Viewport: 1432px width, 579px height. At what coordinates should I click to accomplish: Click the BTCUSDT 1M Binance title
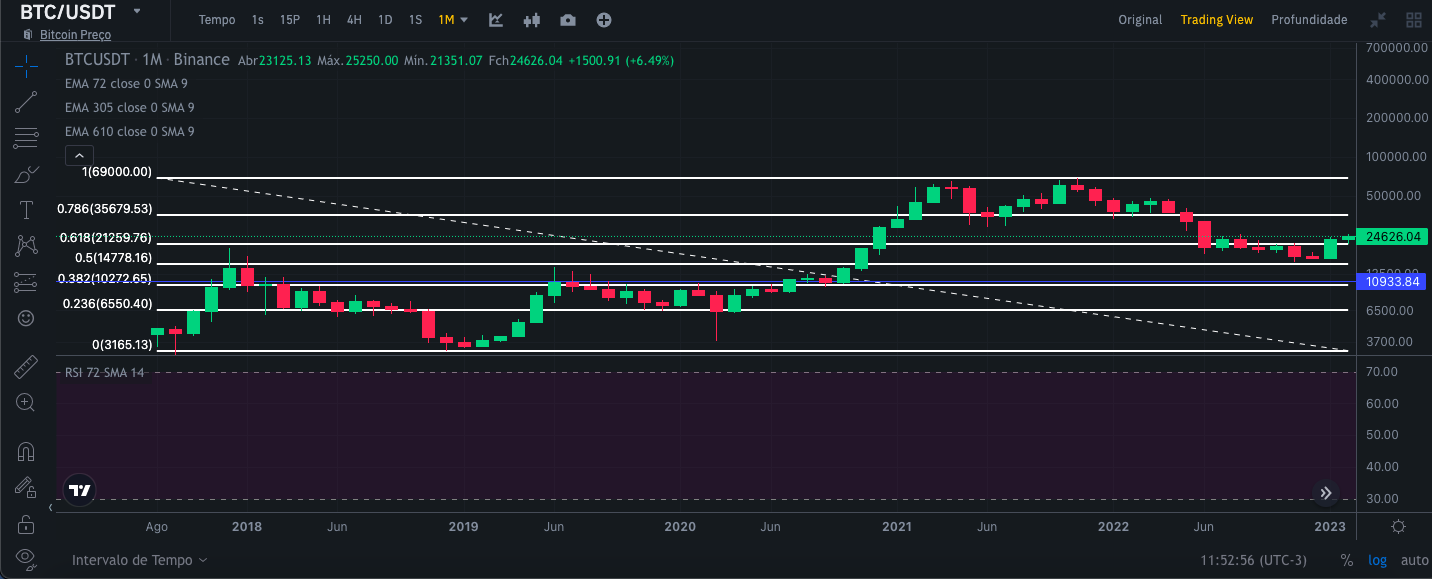(x=147, y=60)
